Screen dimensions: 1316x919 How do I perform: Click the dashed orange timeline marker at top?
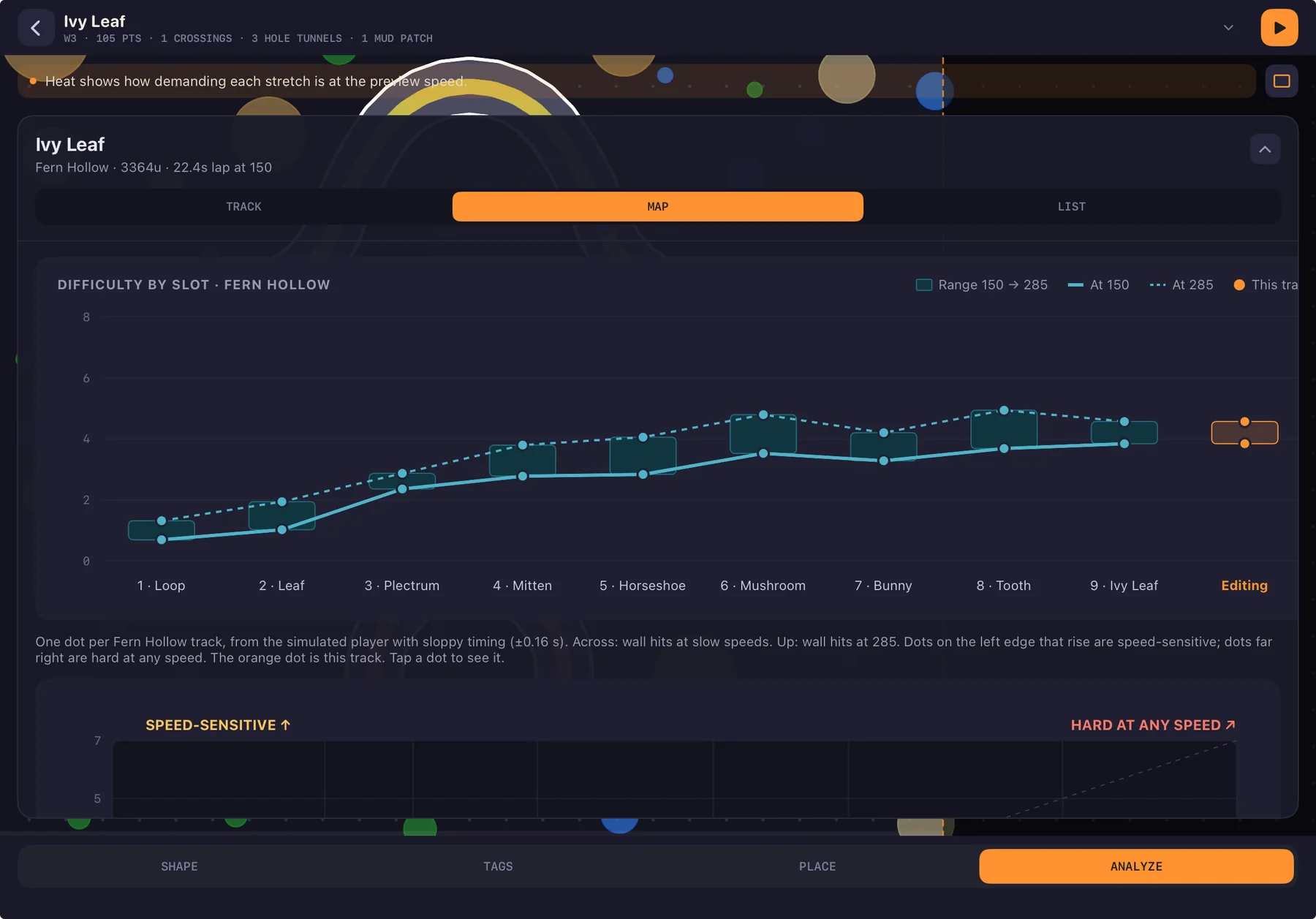point(943,86)
